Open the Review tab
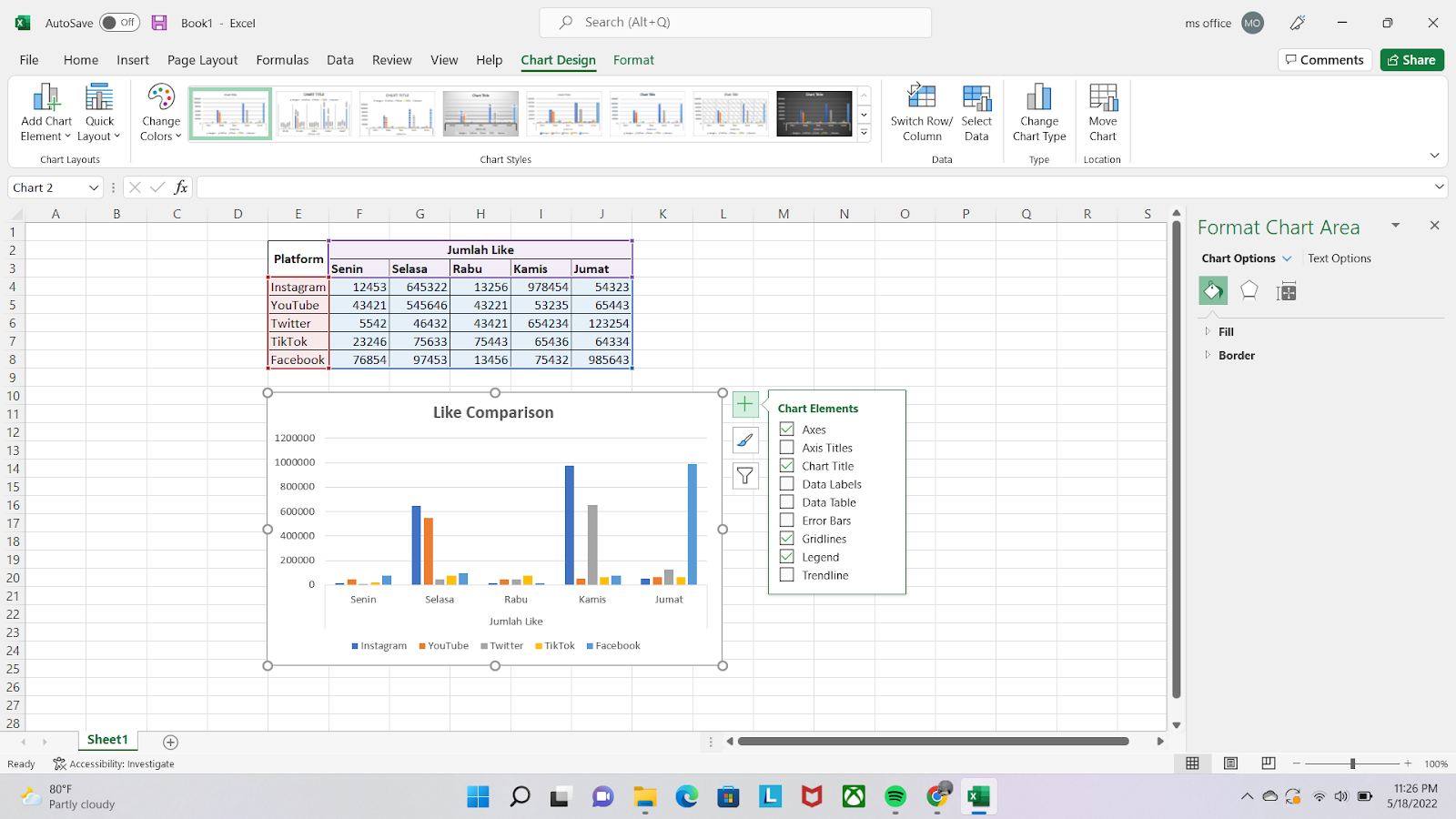1456x819 pixels. tap(391, 60)
